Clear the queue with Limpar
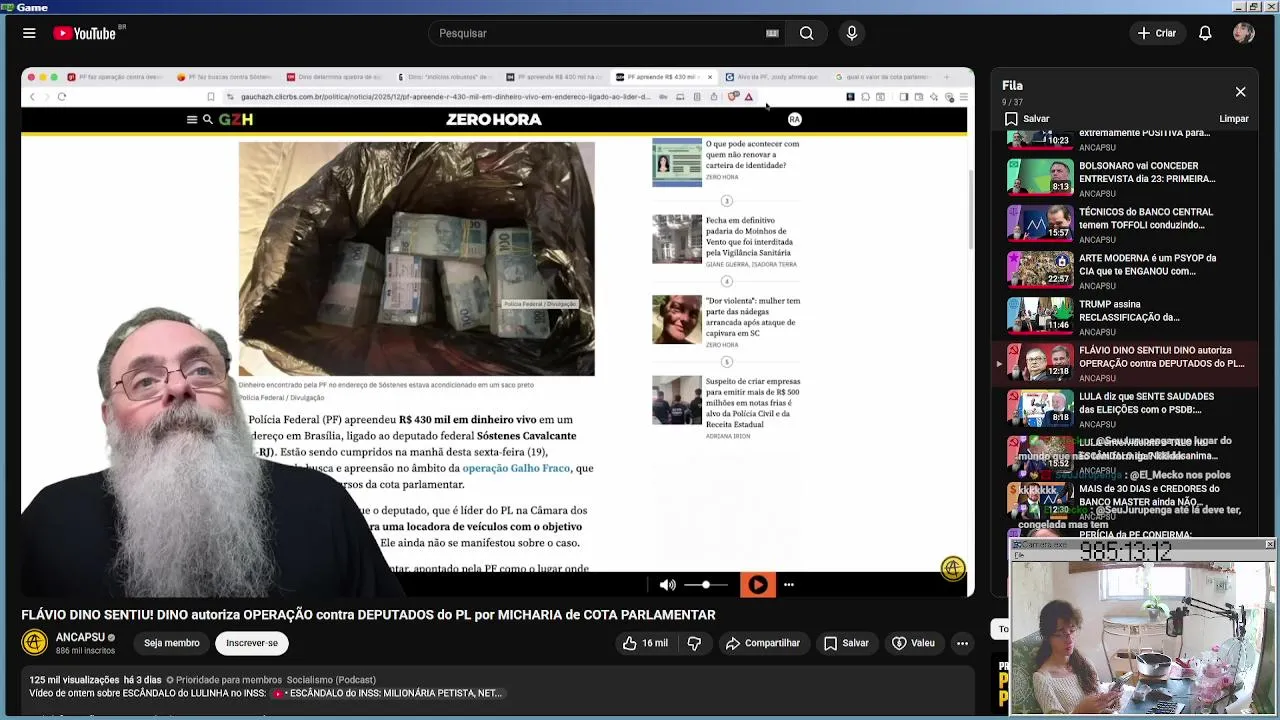 (x=1234, y=118)
